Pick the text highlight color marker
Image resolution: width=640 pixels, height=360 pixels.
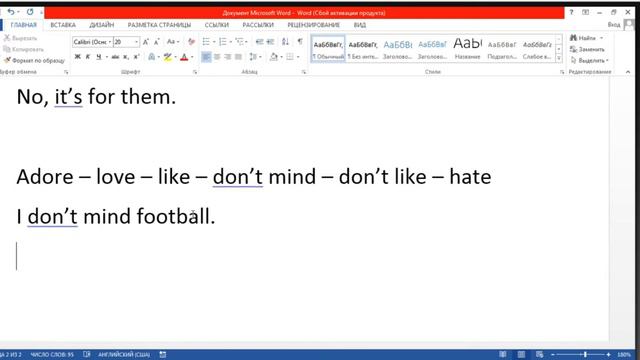point(167,57)
